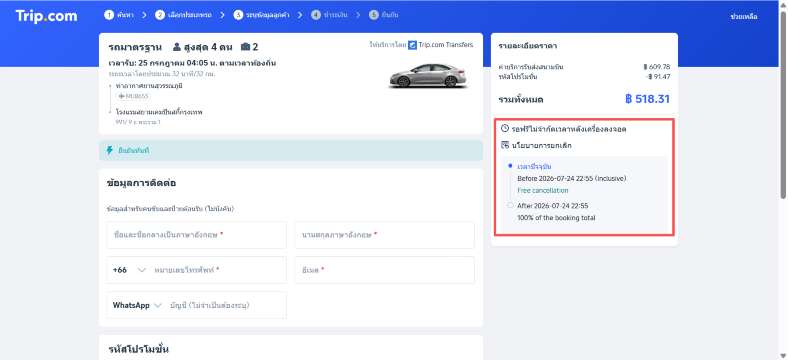Open the +66 country code dropdown
This screenshot has height=360, width=788.
[129, 270]
